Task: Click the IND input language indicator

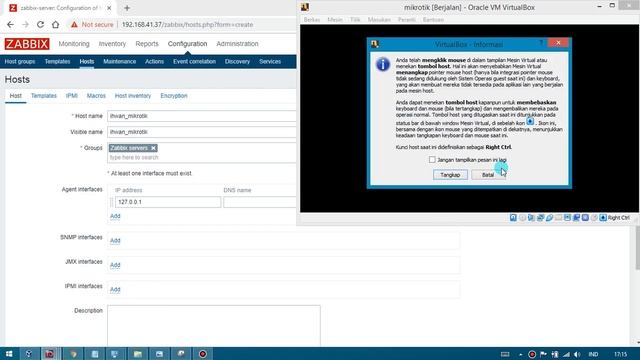Action: [593, 354]
